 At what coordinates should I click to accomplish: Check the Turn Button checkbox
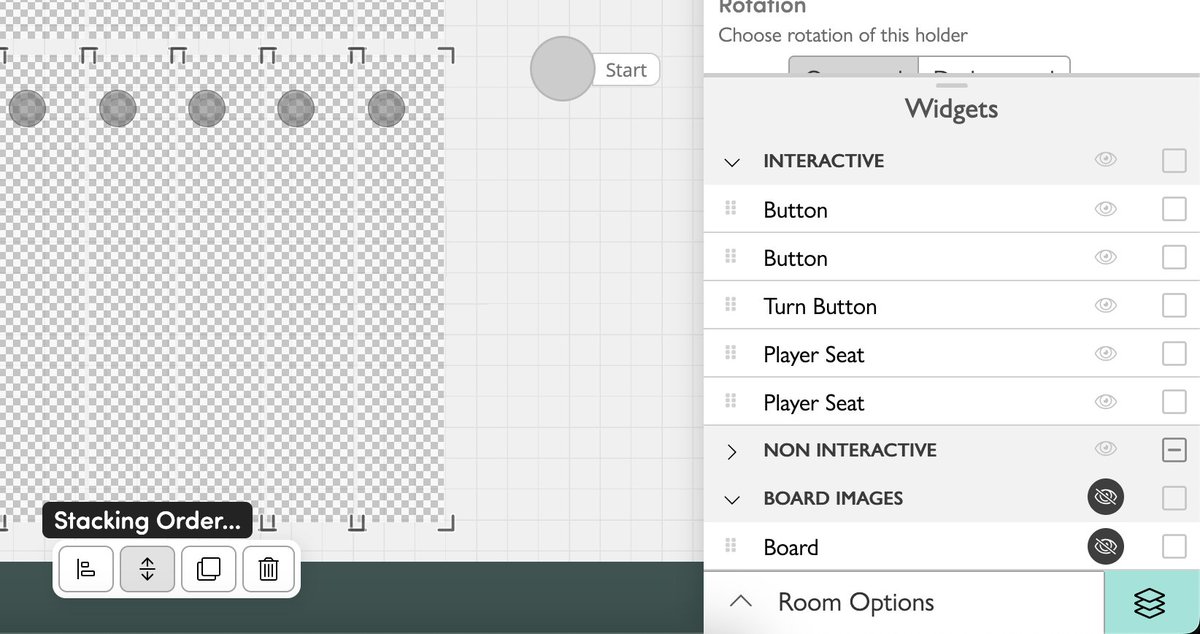[x=1174, y=305]
